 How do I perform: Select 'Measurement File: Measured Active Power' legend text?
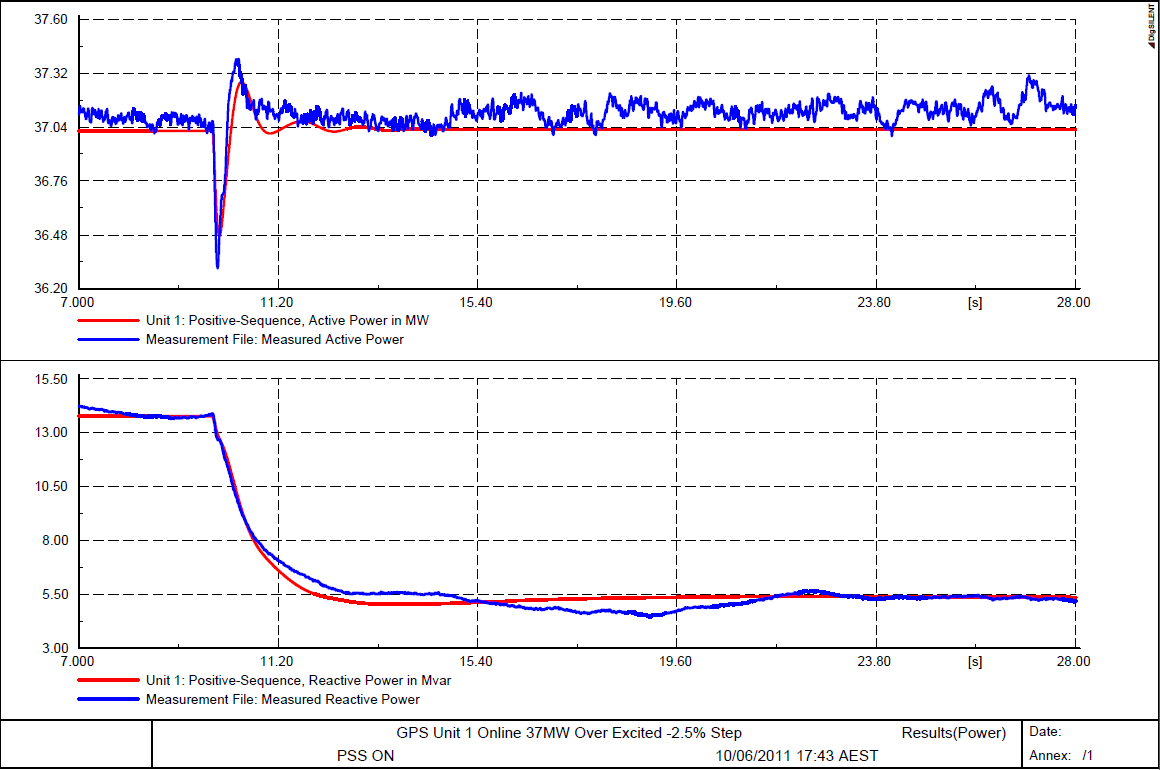tap(275, 340)
